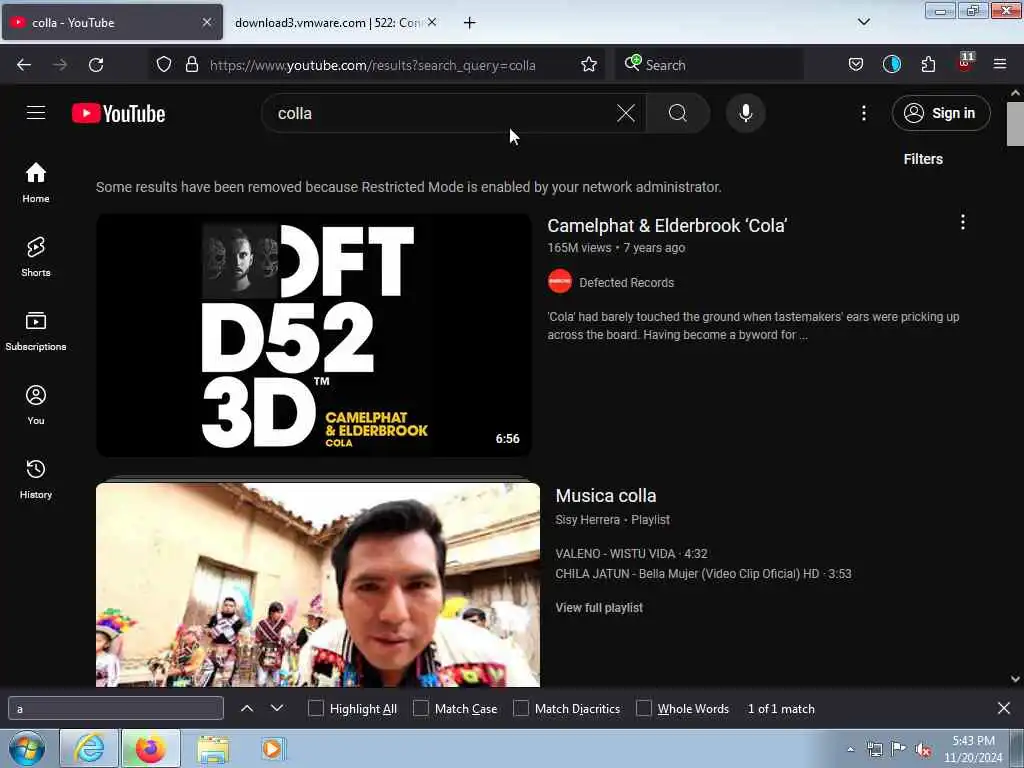
Task: Open YouTube settings three-dot menu
Action: [x=863, y=113]
